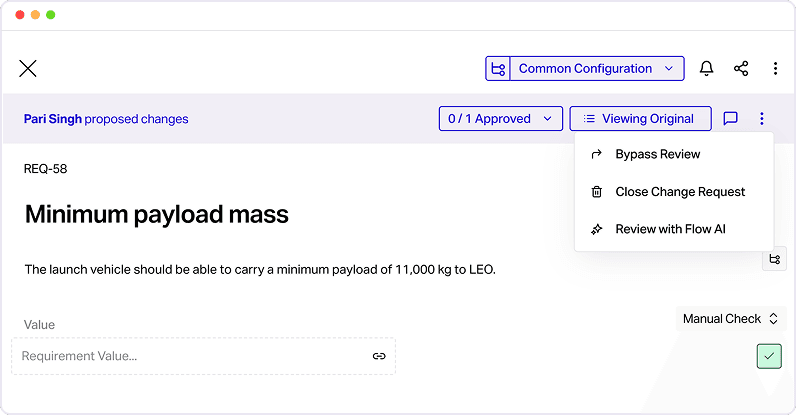This screenshot has height=415, width=796.
Task: Click the Viewing Original button
Action: [x=640, y=119]
